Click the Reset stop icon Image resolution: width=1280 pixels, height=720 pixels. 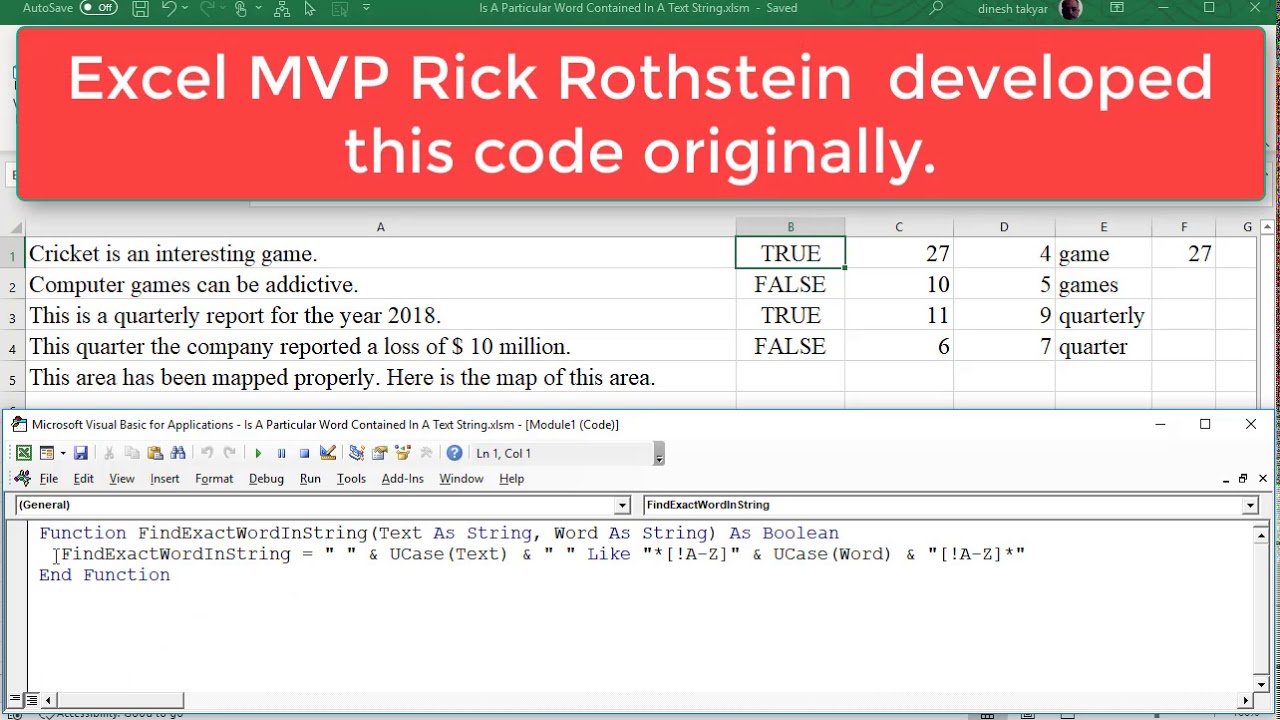coord(304,453)
